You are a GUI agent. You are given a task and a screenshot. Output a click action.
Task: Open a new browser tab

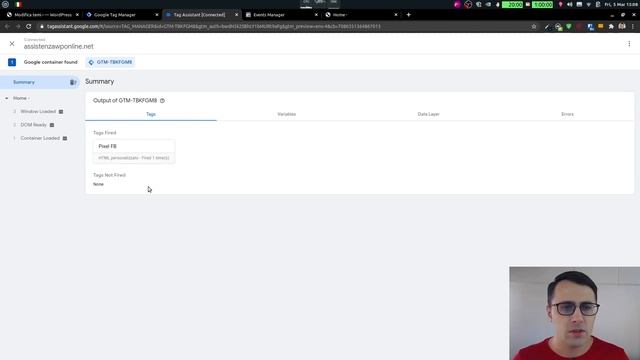(x=409, y=15)
